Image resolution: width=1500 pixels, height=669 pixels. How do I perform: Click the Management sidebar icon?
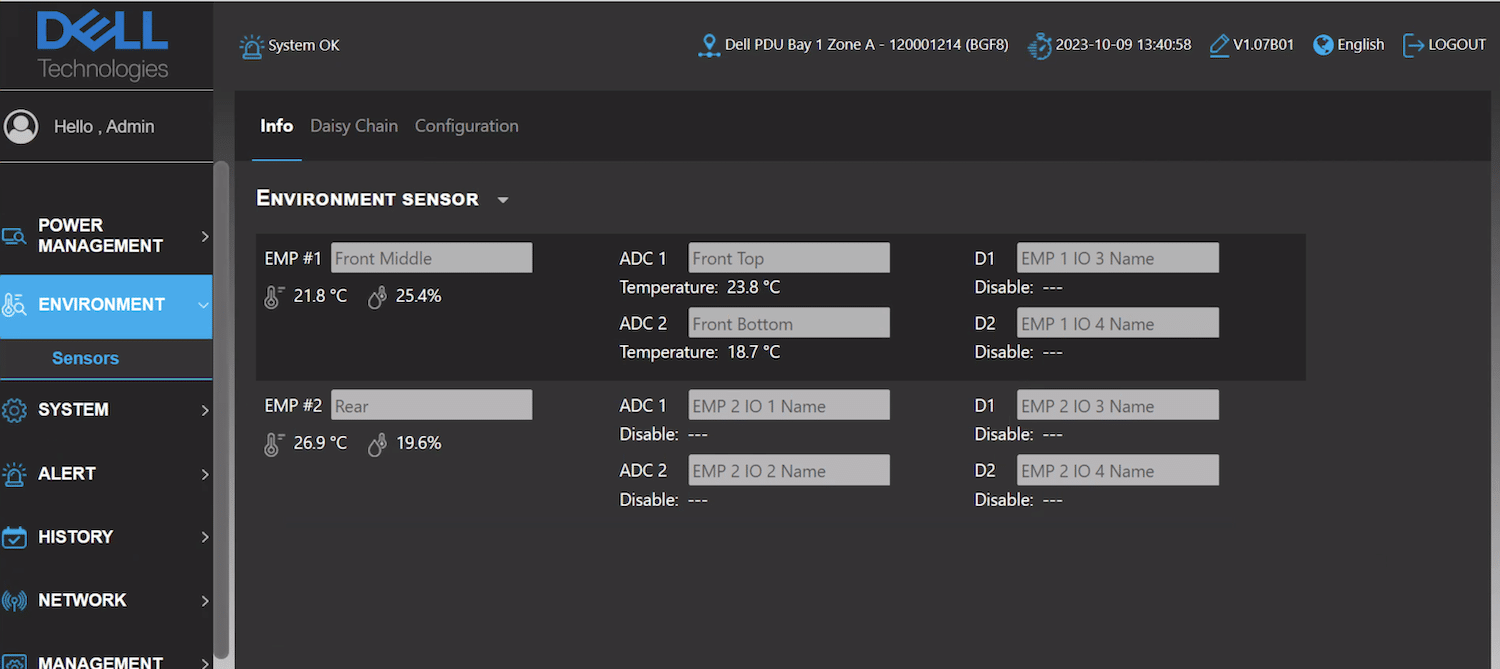pos(14,662)
